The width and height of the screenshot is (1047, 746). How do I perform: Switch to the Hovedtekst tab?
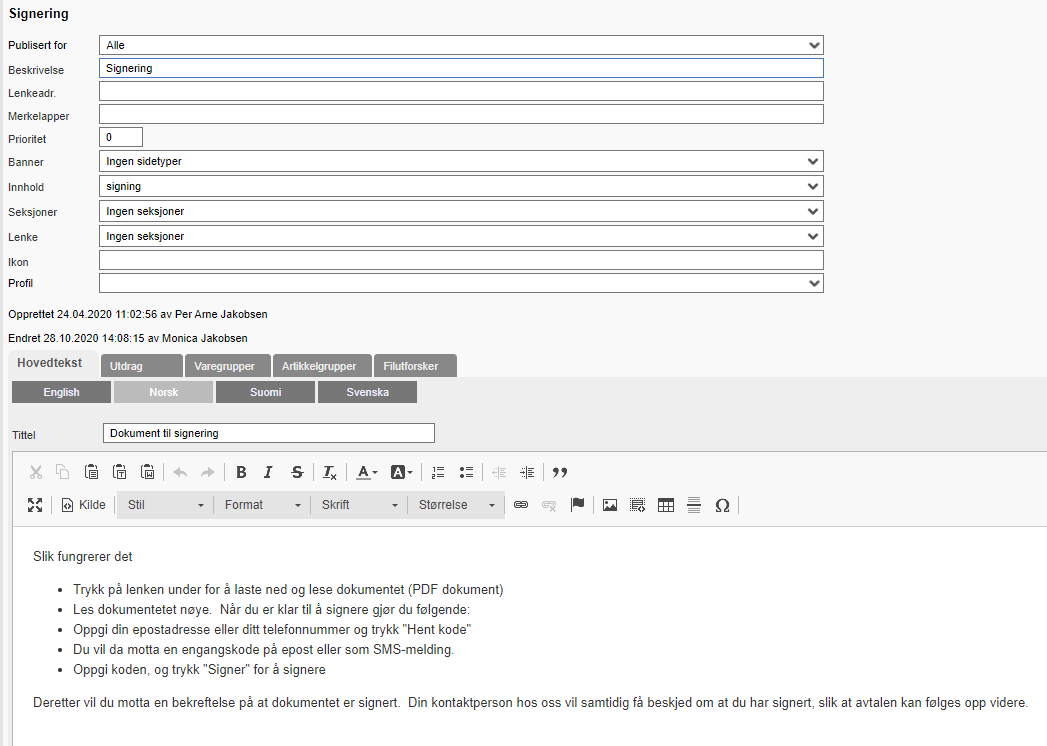(x=53, y=363)
